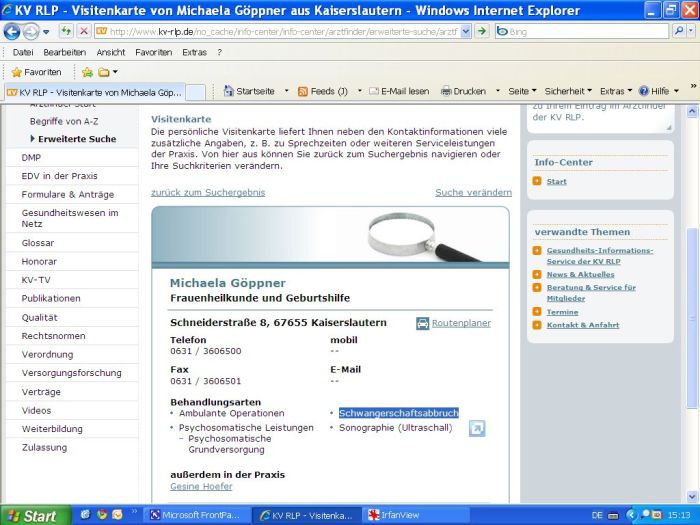Open a new blank tab
This screenshot has height=525, width=700.
196,92
